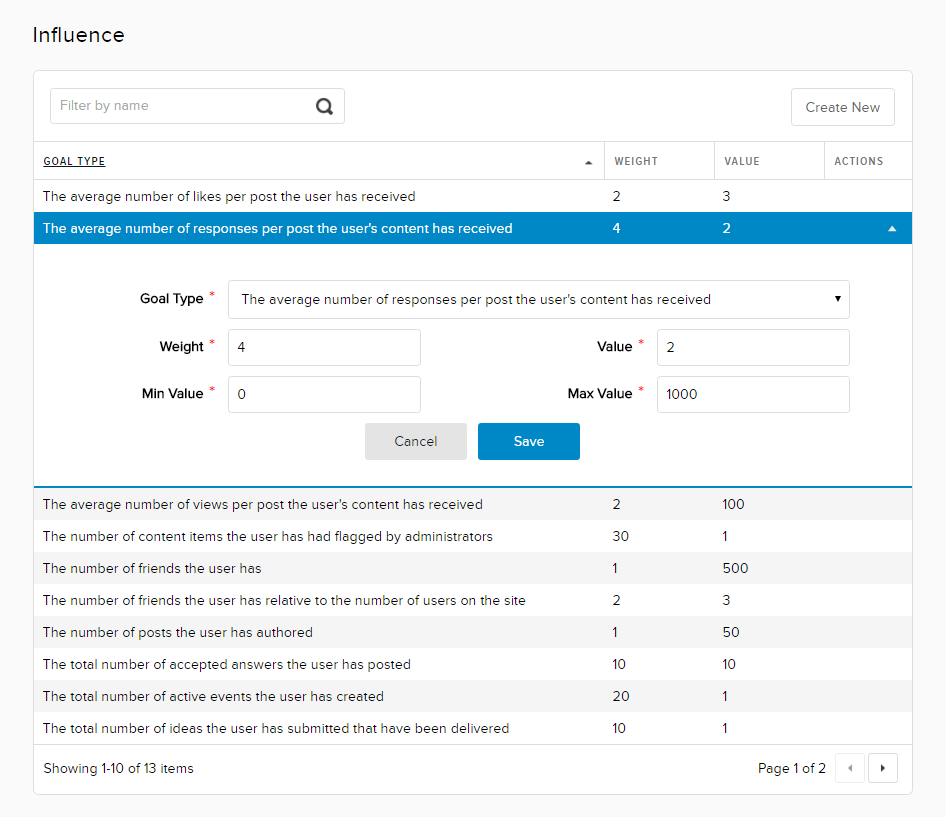Click the flagged by administrators row

pyautogui.click(x=268, y=537)
